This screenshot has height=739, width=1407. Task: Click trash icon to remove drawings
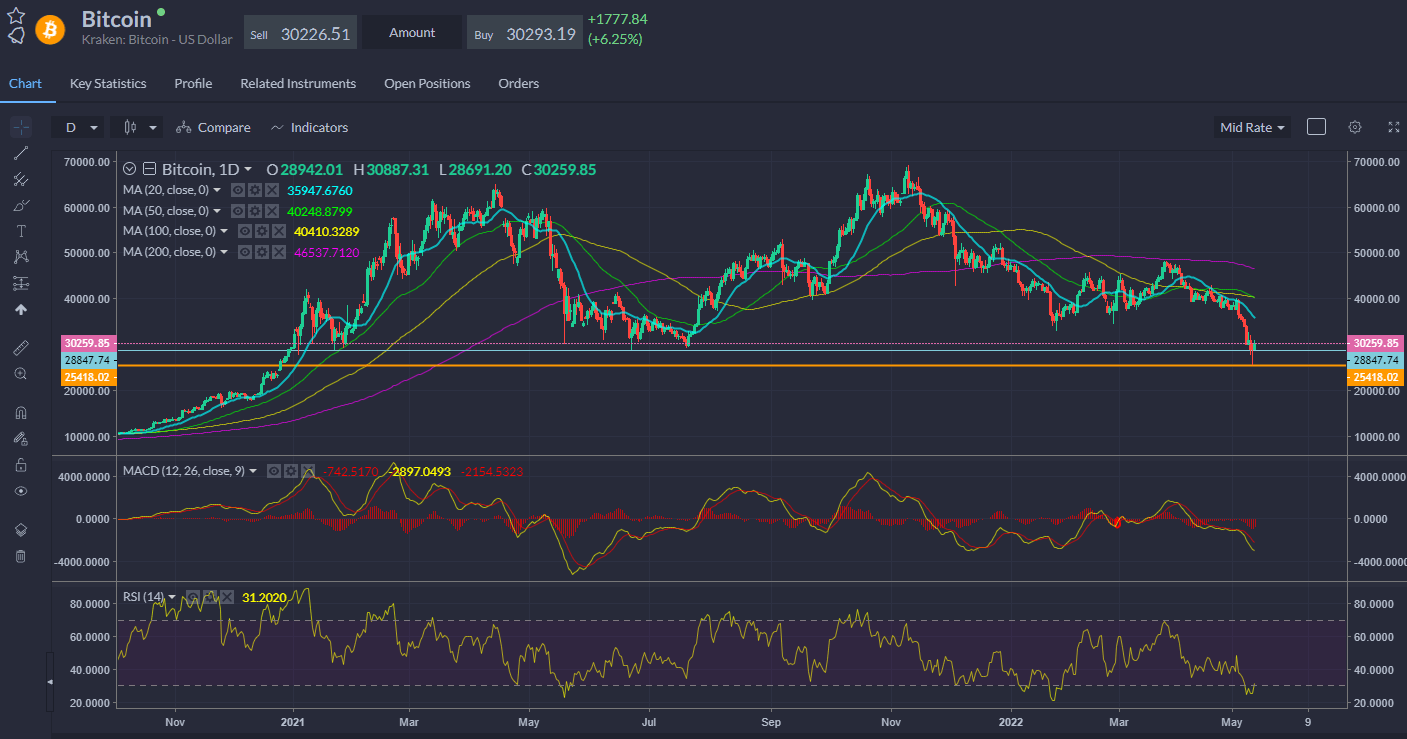[x=20, y=556]
